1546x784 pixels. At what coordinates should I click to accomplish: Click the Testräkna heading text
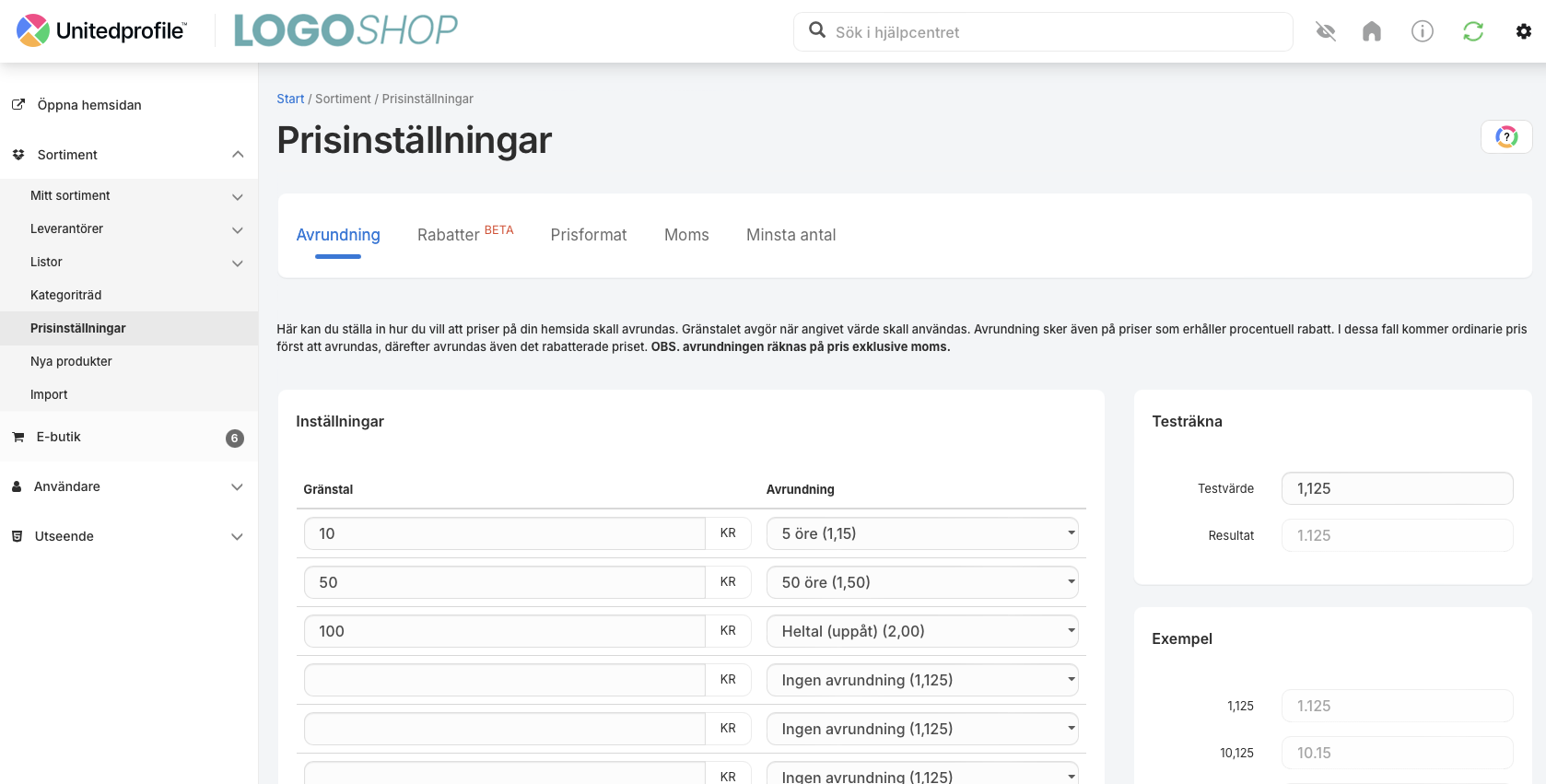pos(1187,421)
